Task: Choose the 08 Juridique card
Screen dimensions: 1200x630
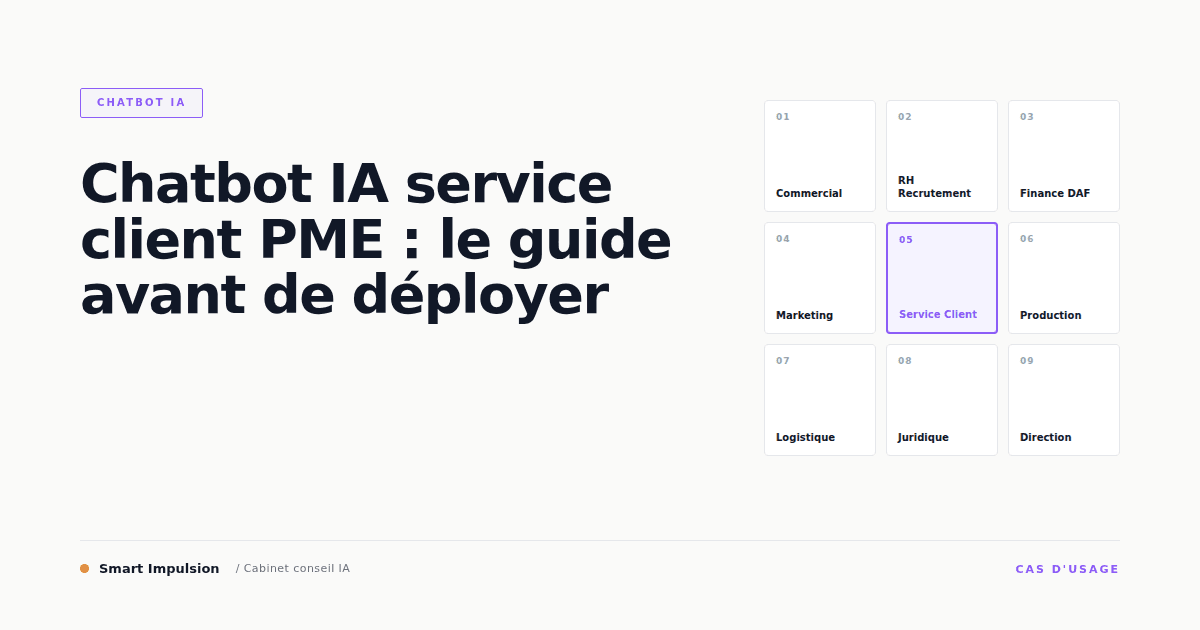Action: pos(942,400)
